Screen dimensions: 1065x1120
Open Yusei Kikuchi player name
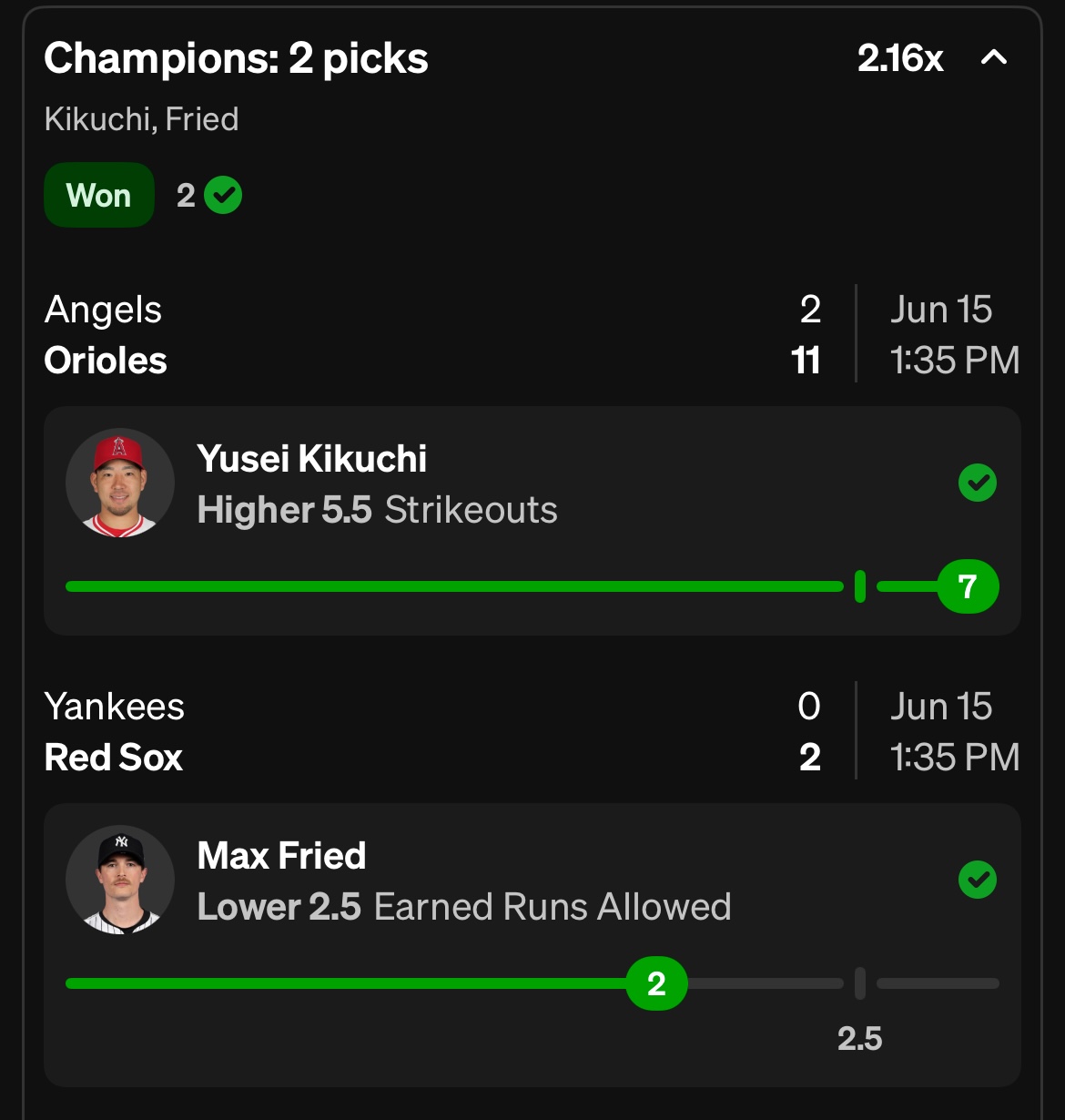[x=312, y=459]
